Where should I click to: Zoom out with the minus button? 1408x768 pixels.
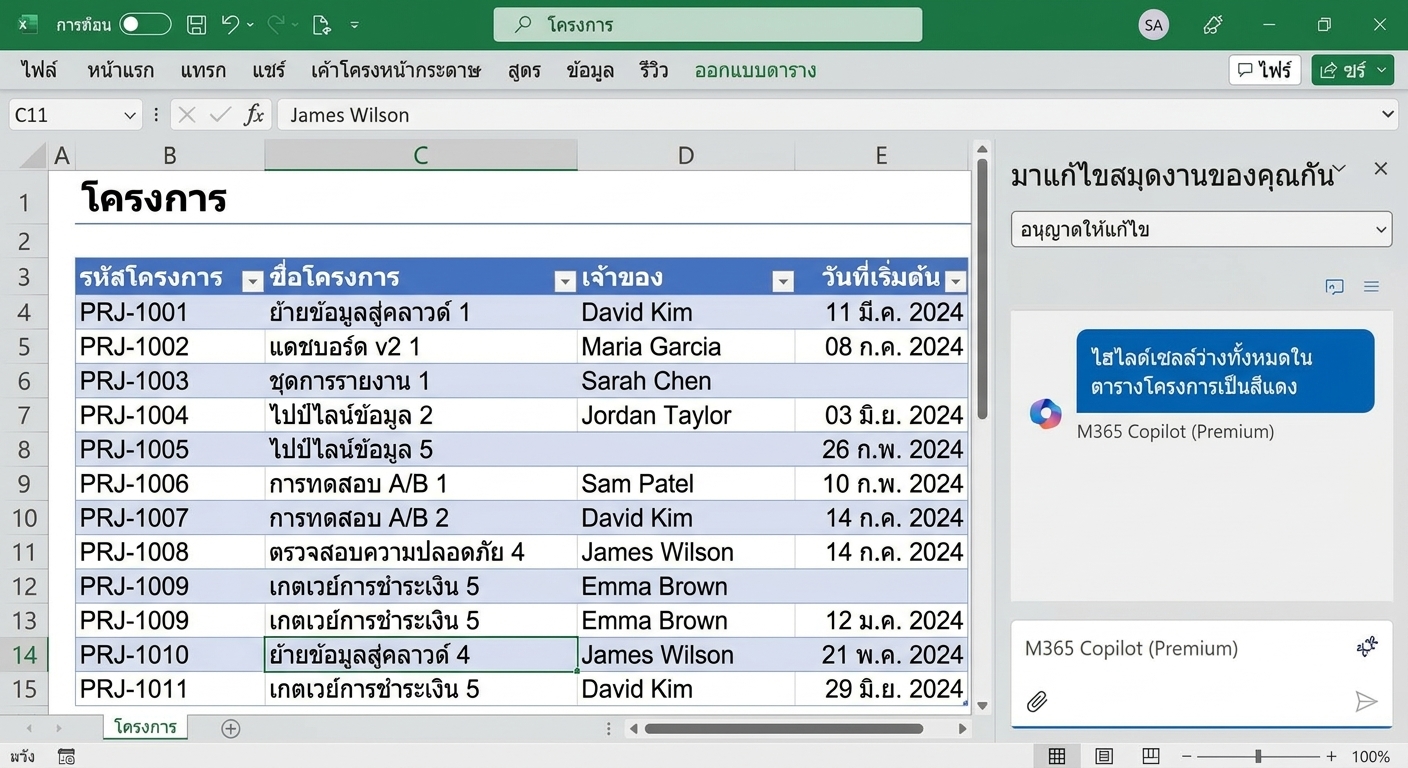[x=1186, y=756]
